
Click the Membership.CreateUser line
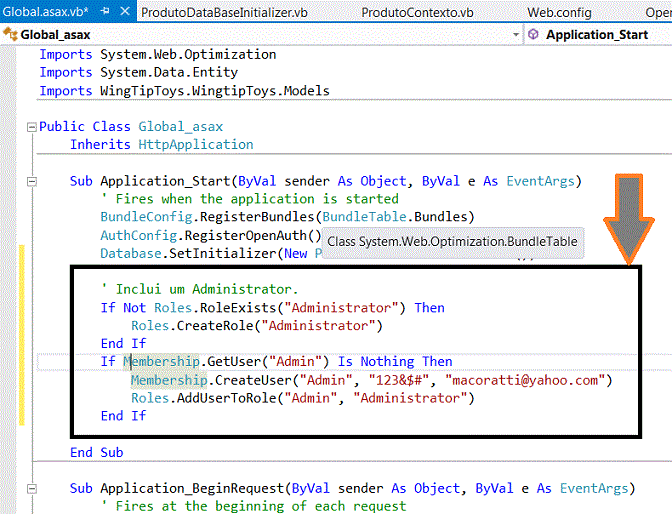click(372, 380)
